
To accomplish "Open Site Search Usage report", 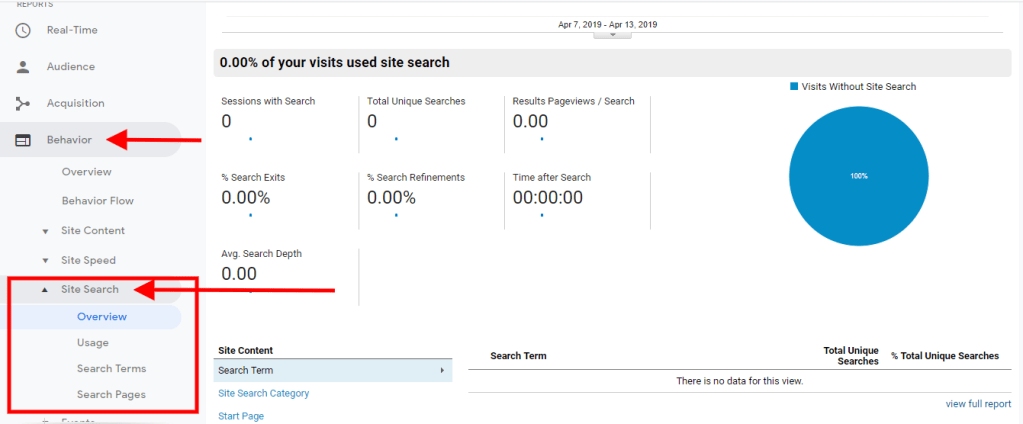I will pos(93,343).
